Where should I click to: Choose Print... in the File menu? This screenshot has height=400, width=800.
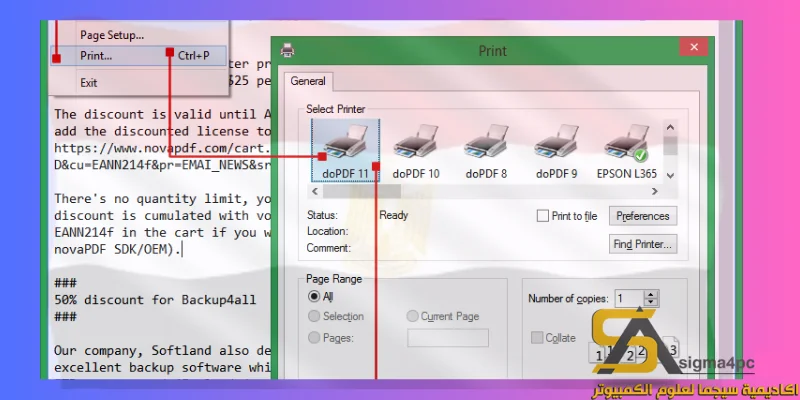[138, 56]
